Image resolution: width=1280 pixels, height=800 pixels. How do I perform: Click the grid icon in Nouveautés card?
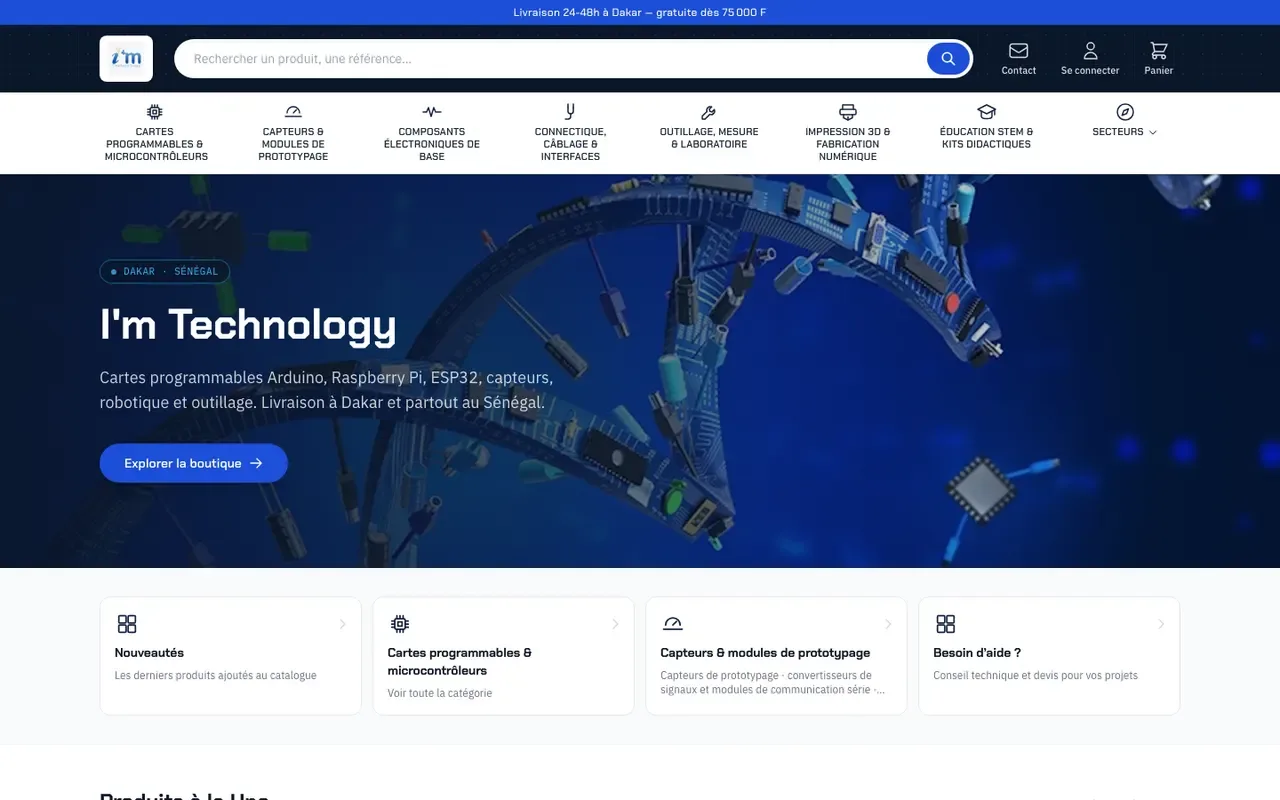127,624
